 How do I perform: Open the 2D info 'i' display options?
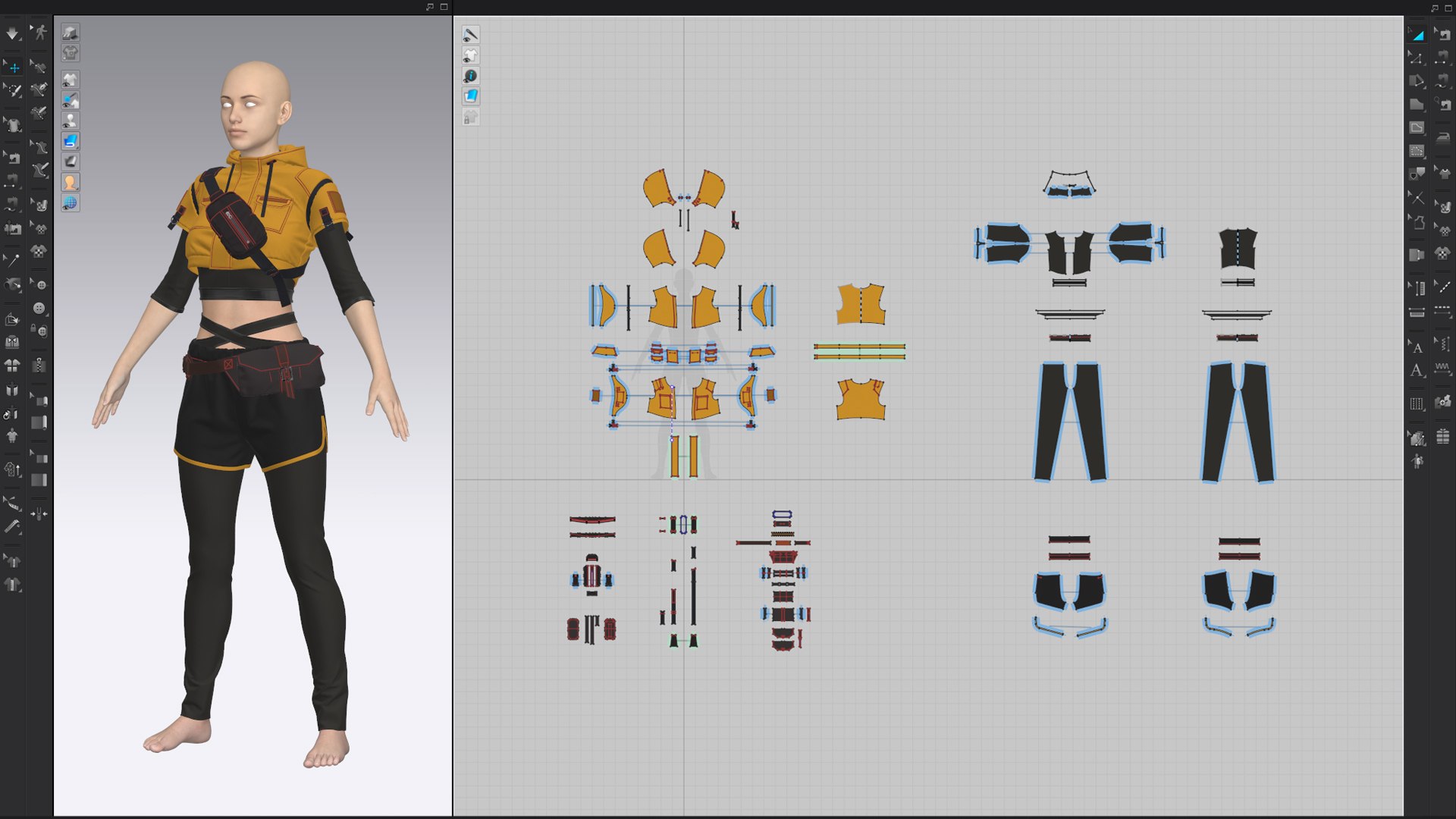(x=471, y=76)
